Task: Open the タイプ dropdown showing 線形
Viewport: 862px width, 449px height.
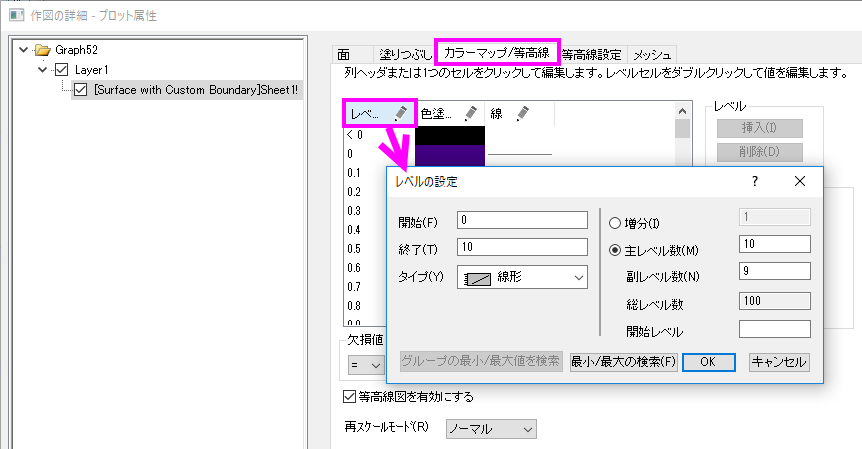Action: tap(522, 278)
